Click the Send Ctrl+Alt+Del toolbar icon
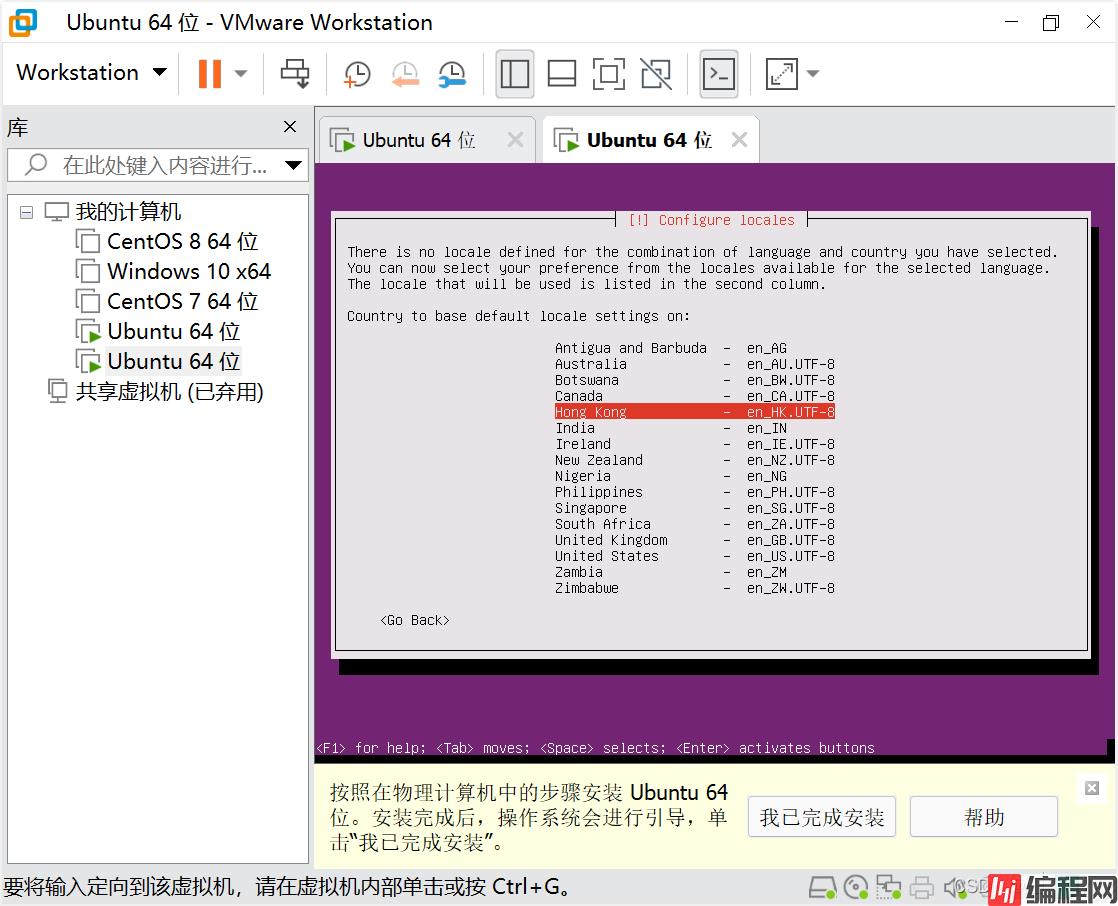 (x=295, y=73)
